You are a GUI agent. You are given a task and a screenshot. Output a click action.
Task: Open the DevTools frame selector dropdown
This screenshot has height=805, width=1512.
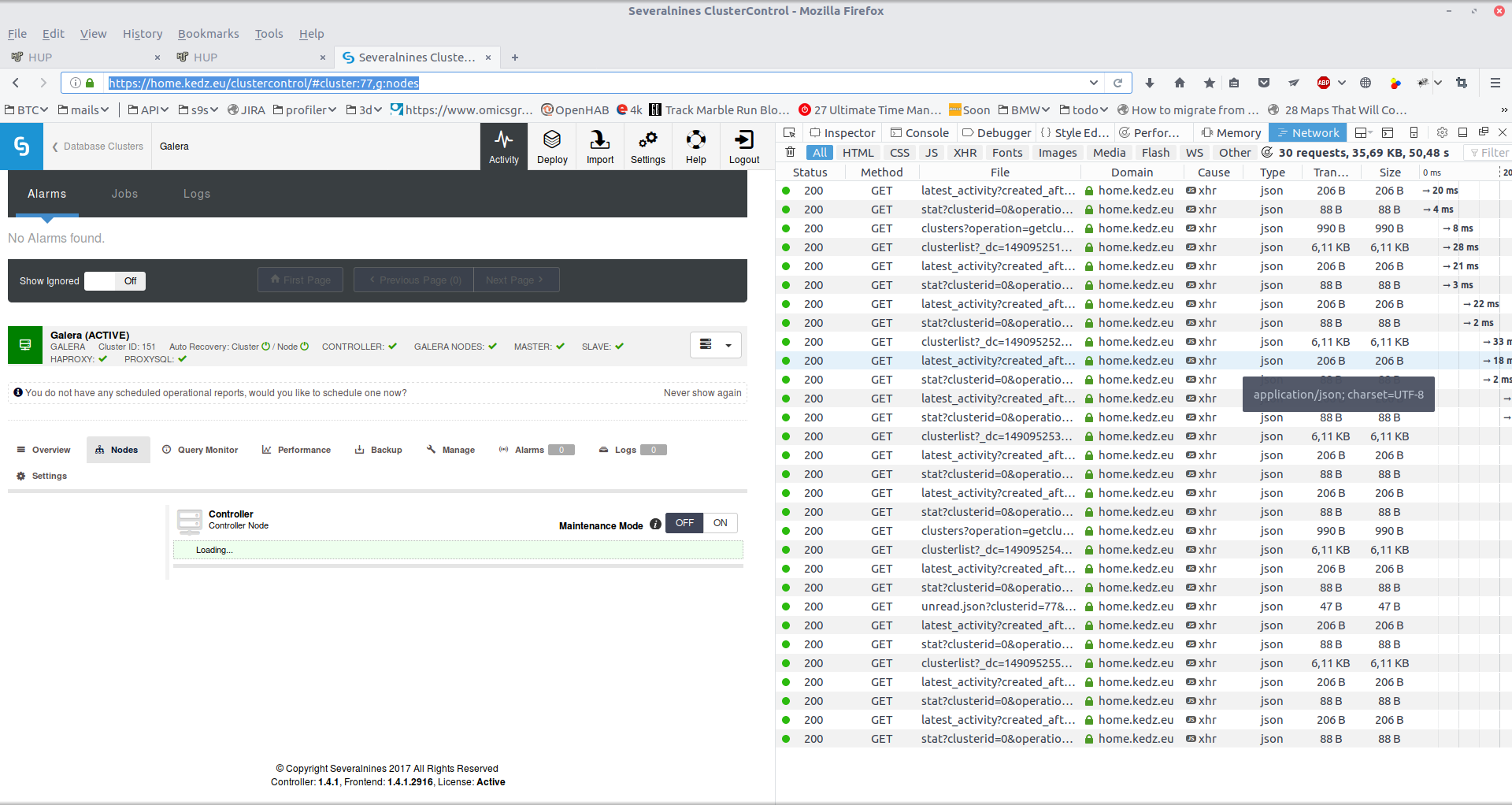(1363, 132)
